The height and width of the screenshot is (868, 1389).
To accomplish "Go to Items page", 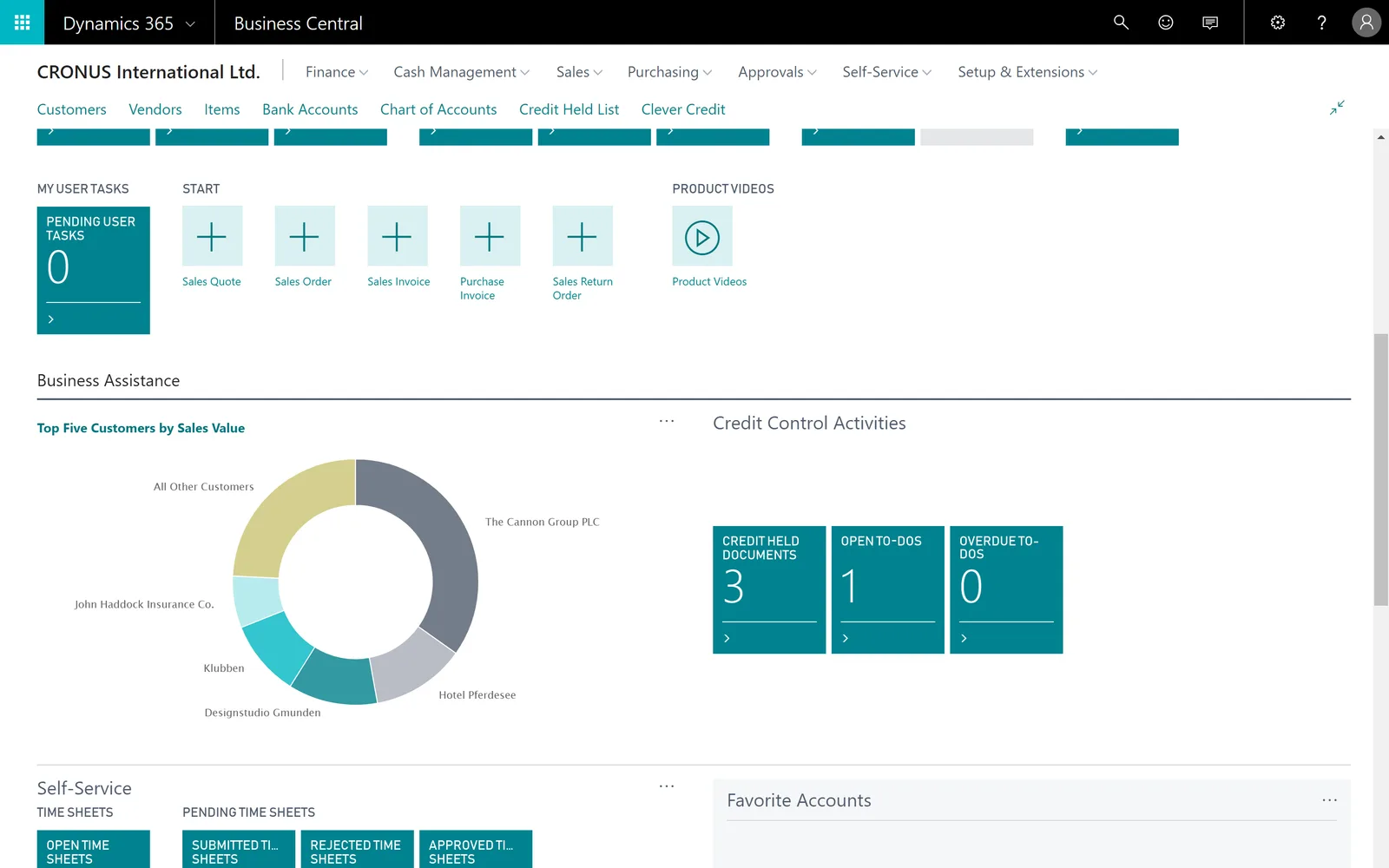I will click(x=222, y=109).
